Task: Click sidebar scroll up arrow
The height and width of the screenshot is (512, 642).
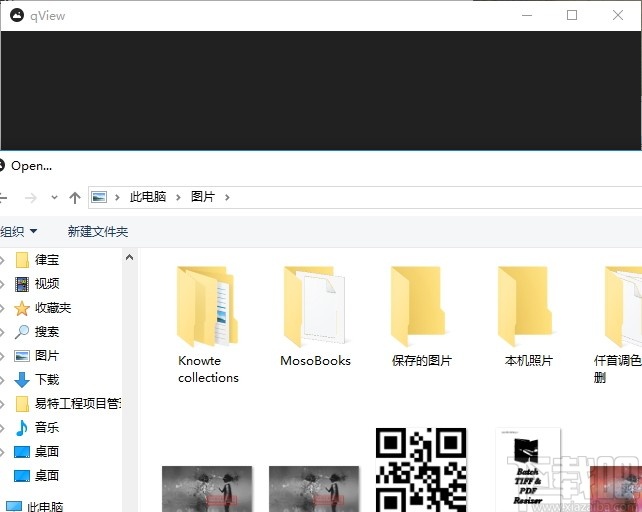Action: pyautogui.click(x=129, y=257)
